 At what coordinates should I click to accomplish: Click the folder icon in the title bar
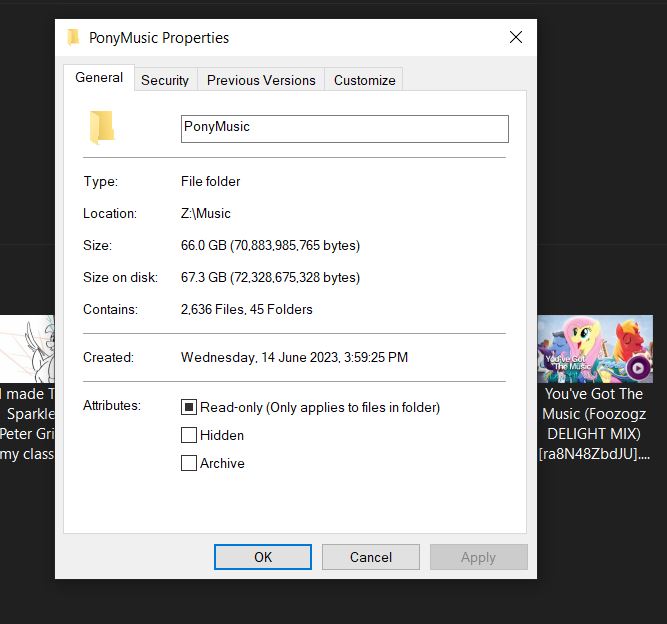pyautogui.click(x=74, y=37)
